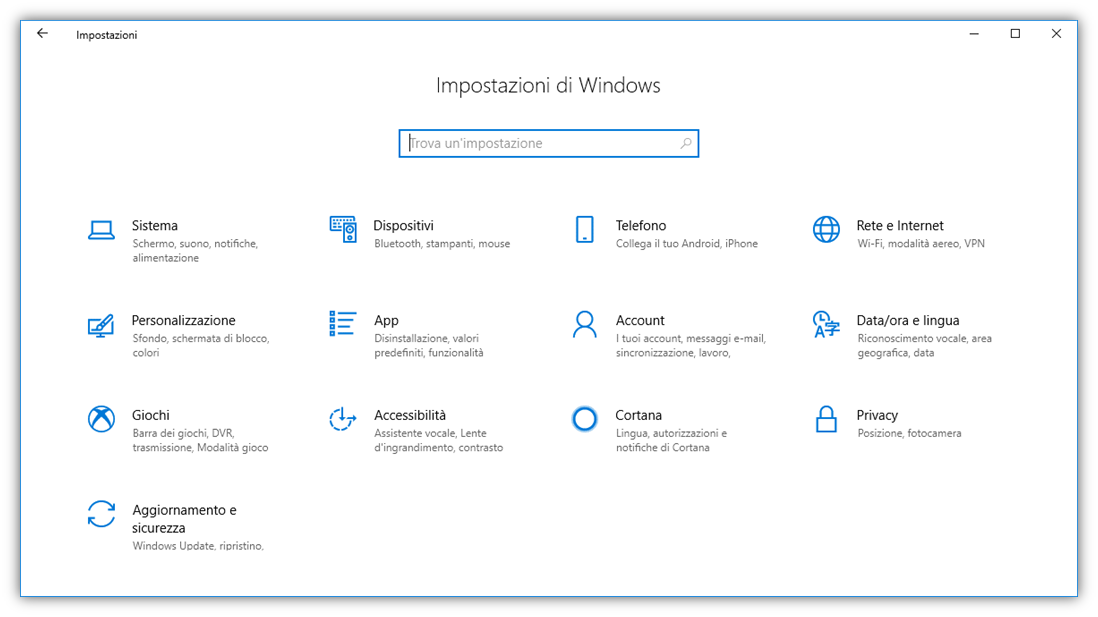Screen dimensions: 1098x617
Task: Click 'Windows Update, ripristino' description
Action: (x=198, y=546)
